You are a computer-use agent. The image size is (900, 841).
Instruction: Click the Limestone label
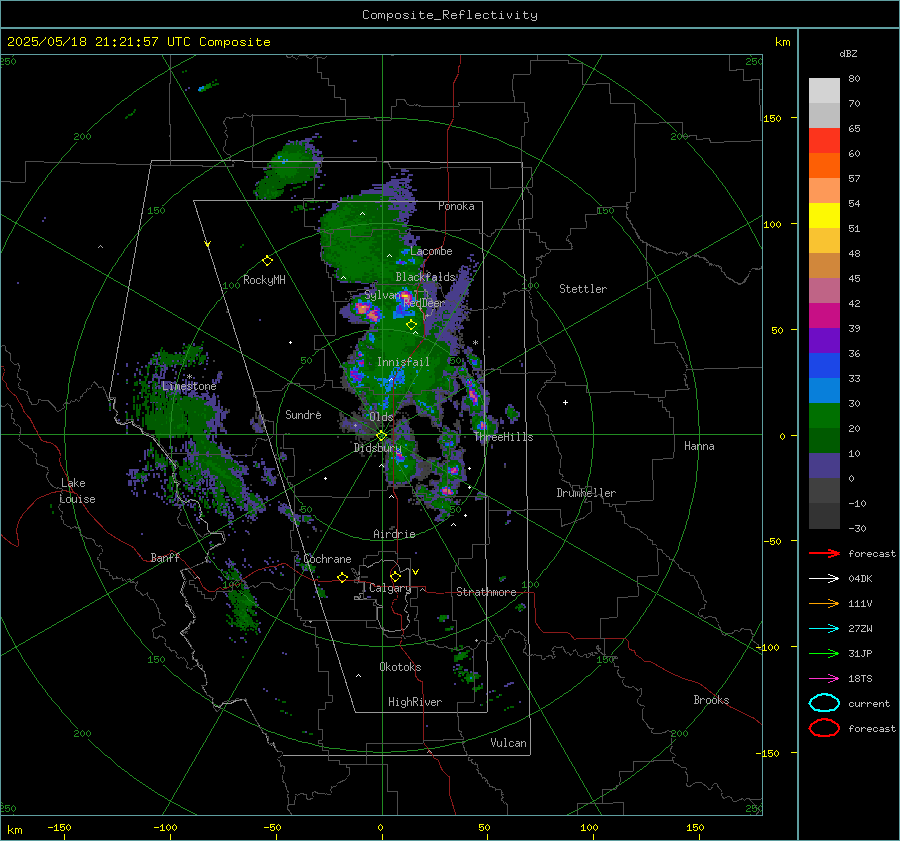189,386
